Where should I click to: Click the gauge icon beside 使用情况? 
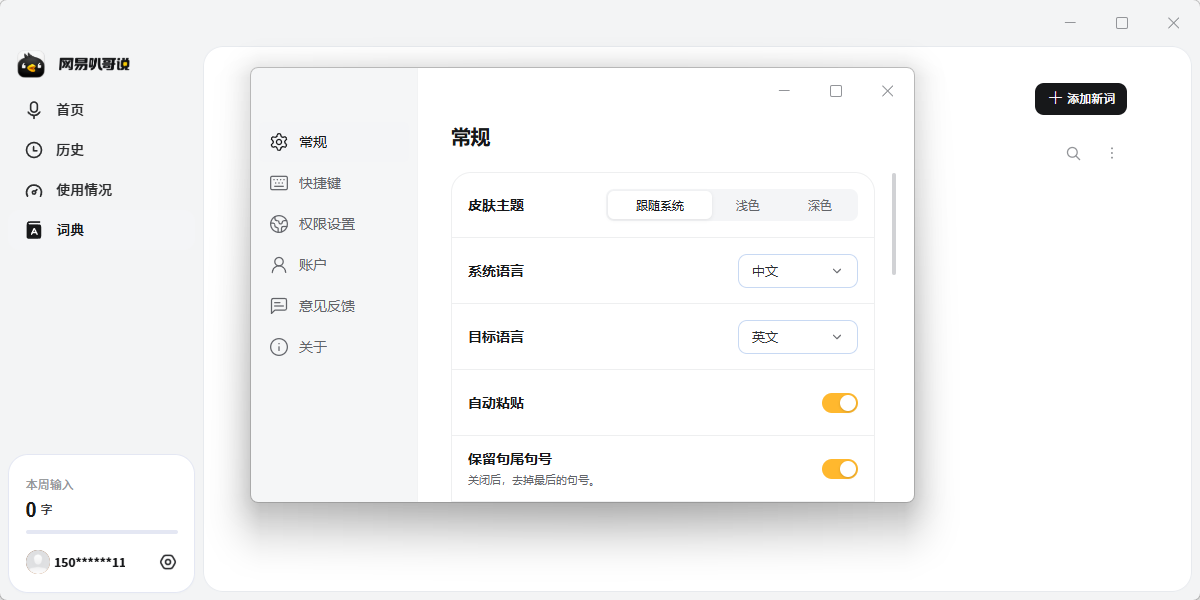tap(34, 190)
